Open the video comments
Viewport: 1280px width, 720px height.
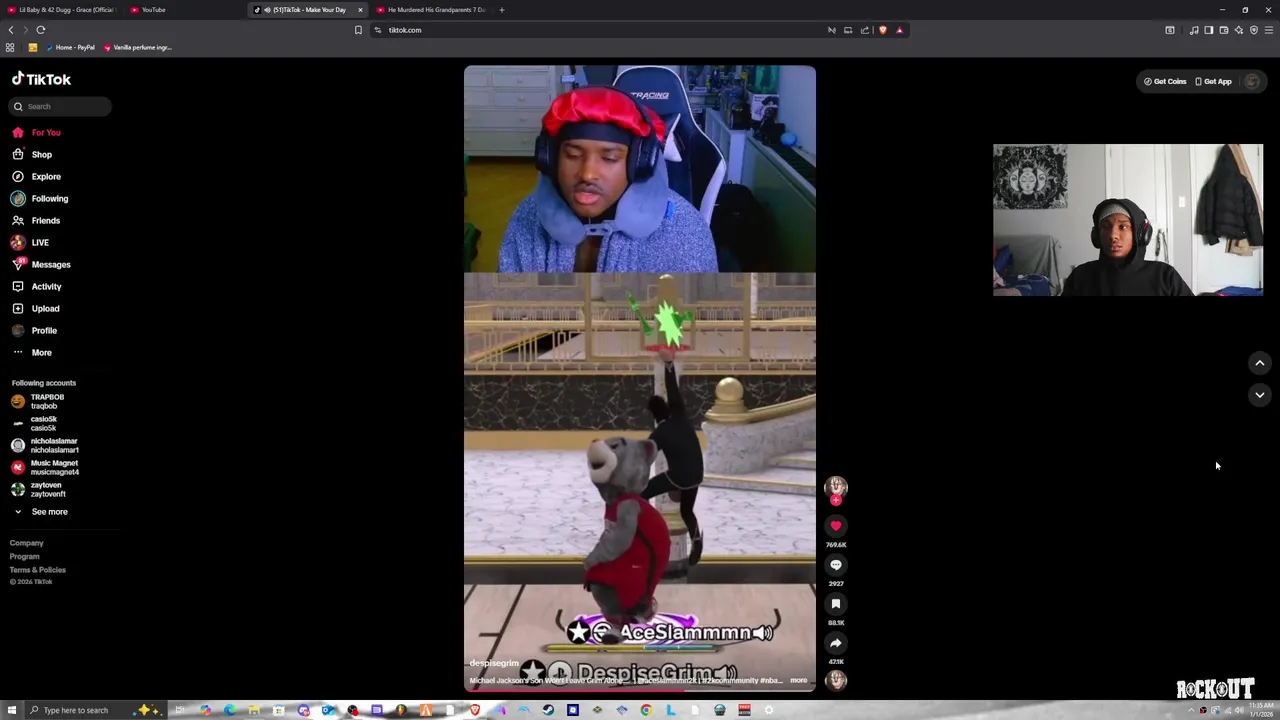tap(836, 565)
